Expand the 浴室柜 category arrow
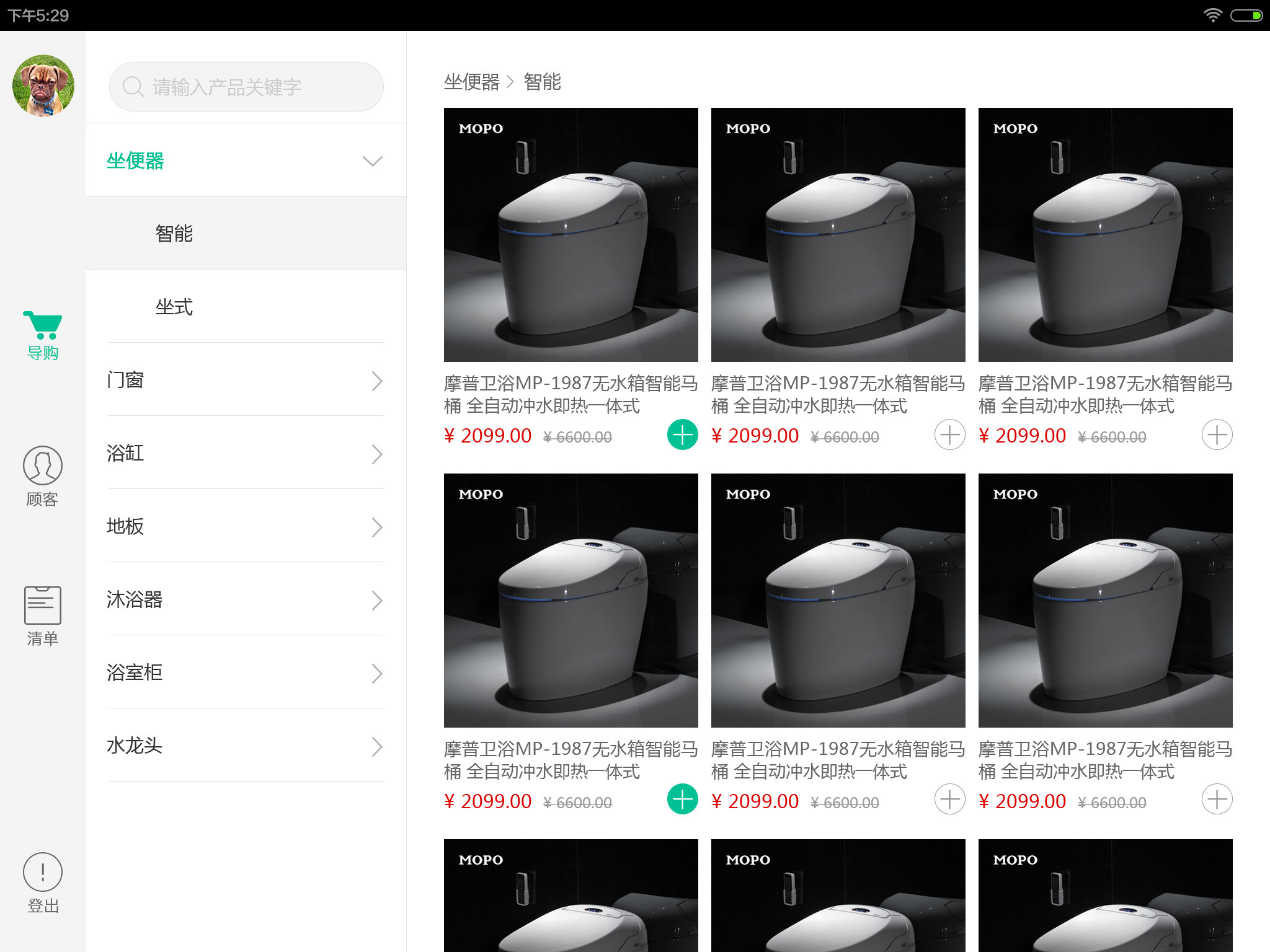Screen dimensions: 1270x952 click(x=377, y=673)
